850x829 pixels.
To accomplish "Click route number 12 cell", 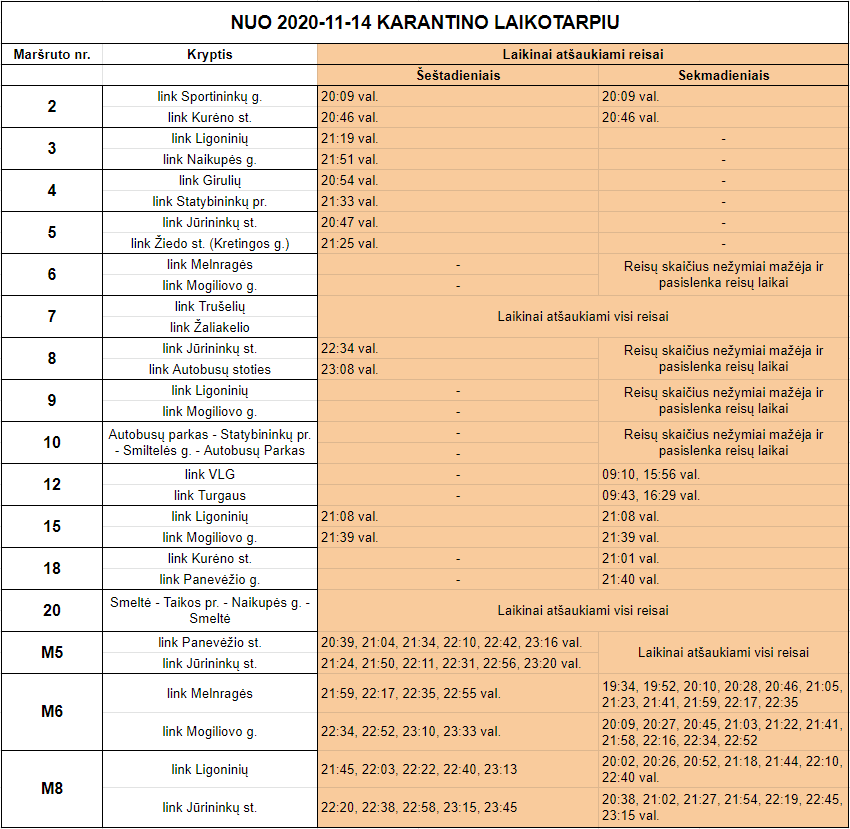I will [52, 485].
